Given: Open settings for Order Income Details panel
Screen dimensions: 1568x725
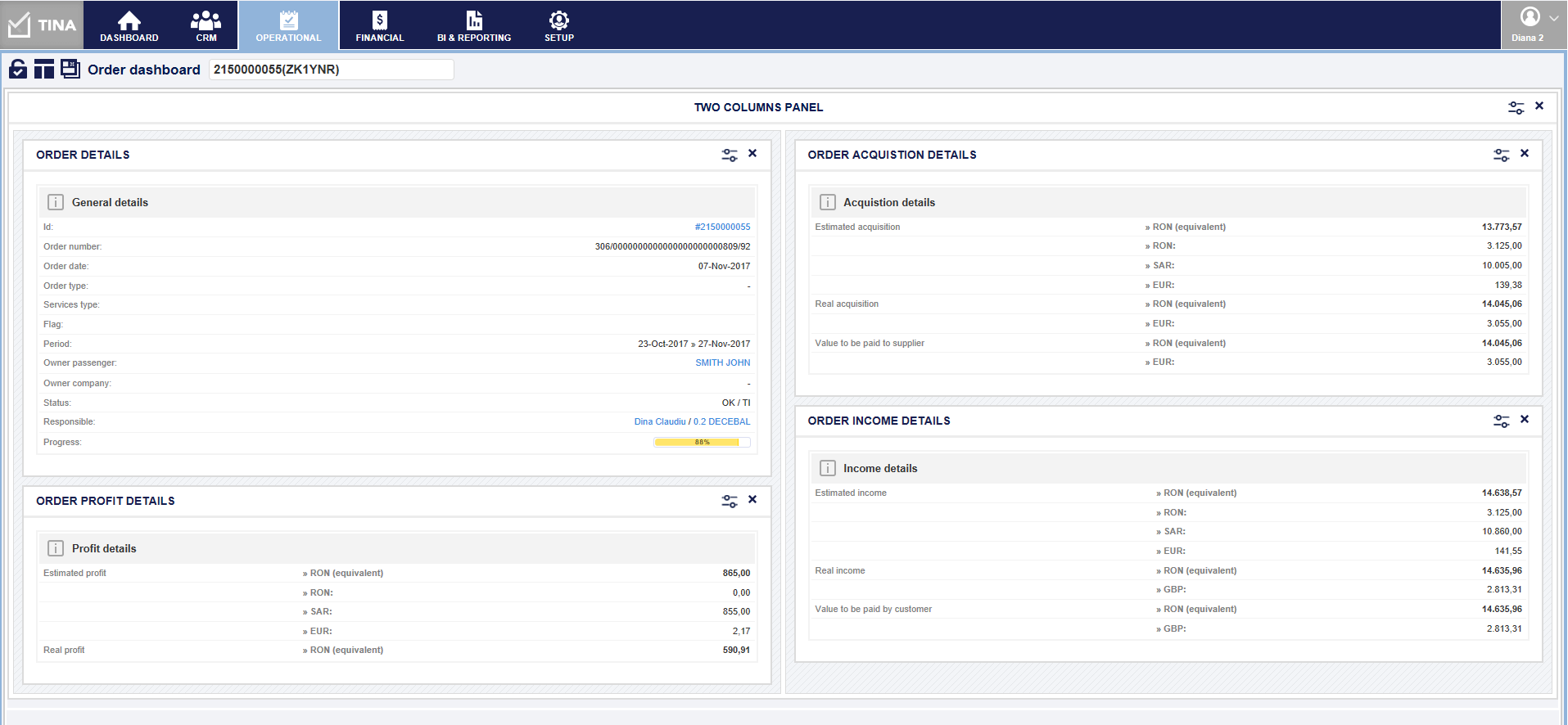Looking at the screenshot, I should 1501,421.
